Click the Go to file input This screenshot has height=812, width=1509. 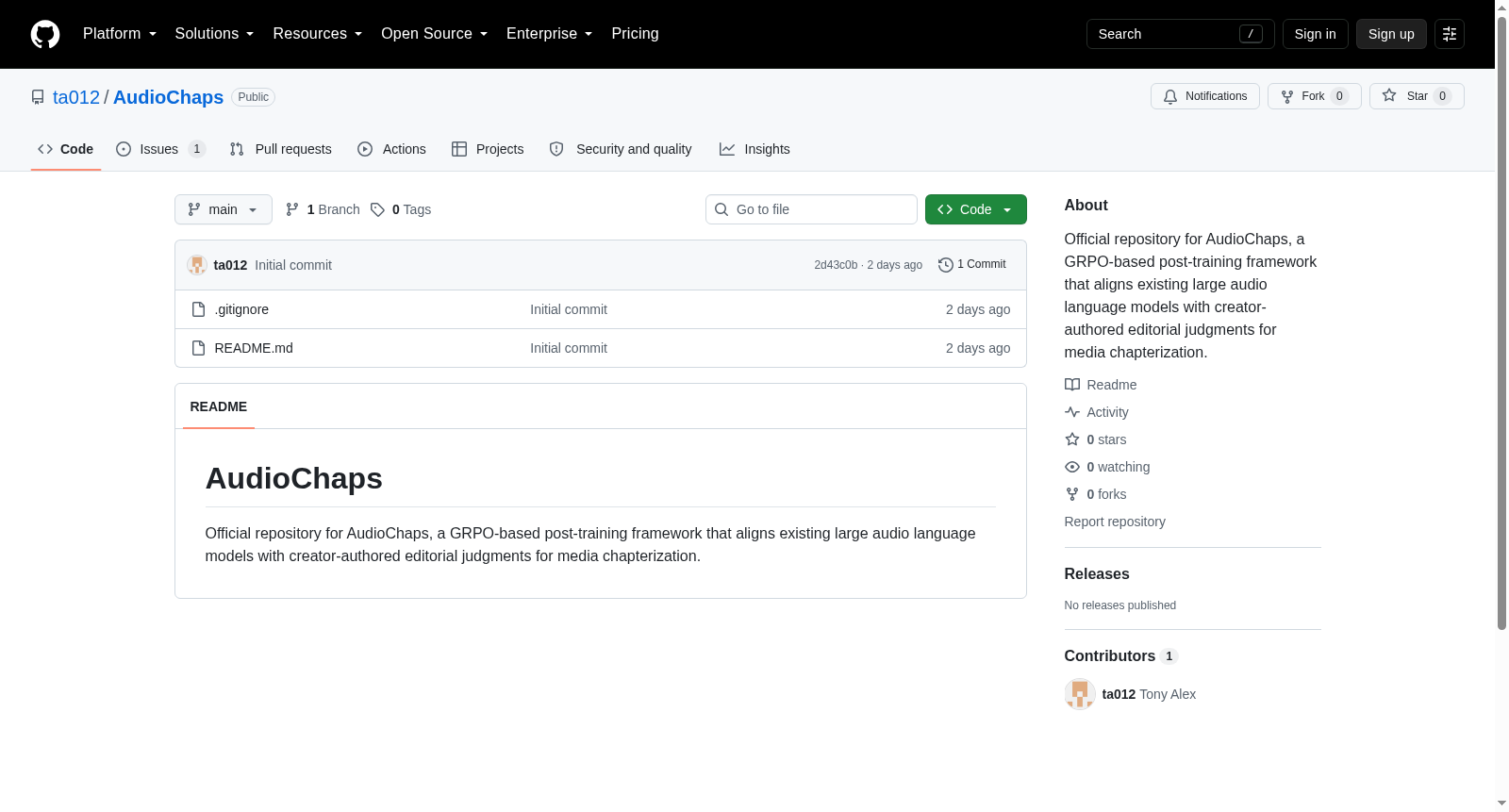point(811,209)
